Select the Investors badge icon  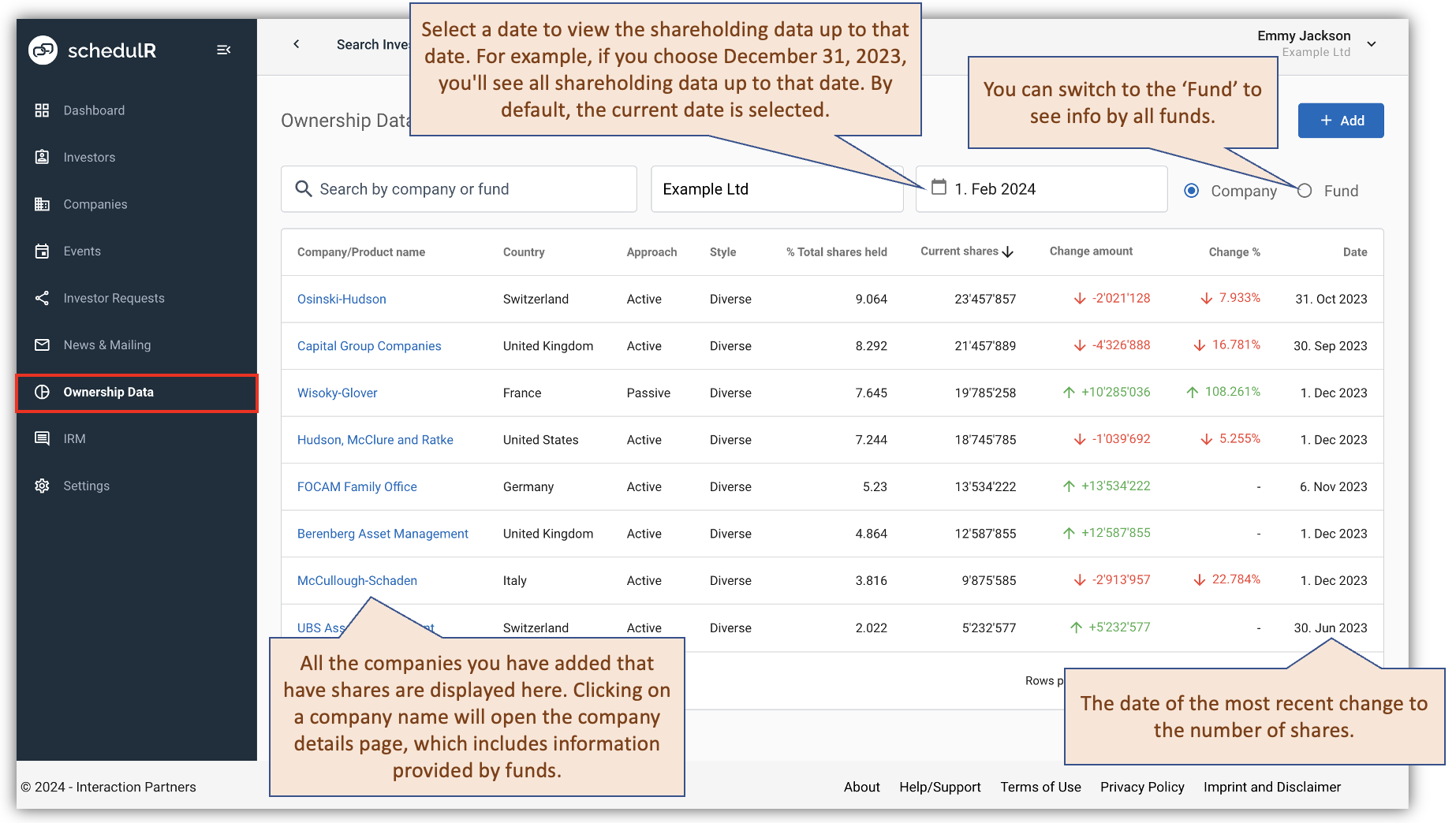[42, 157]
